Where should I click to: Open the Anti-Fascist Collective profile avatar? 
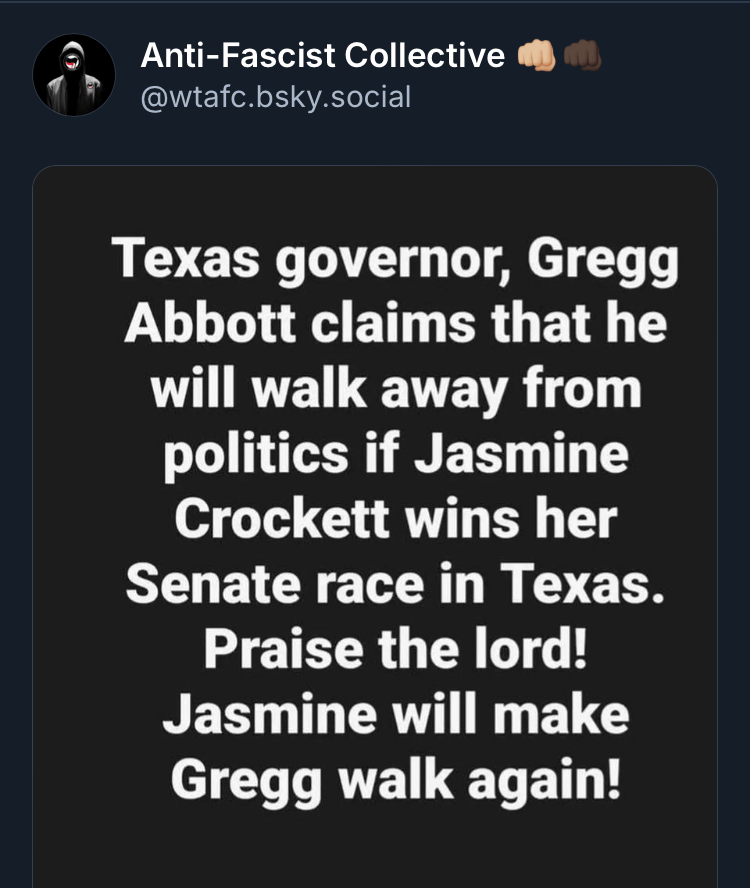coord(74,75)
